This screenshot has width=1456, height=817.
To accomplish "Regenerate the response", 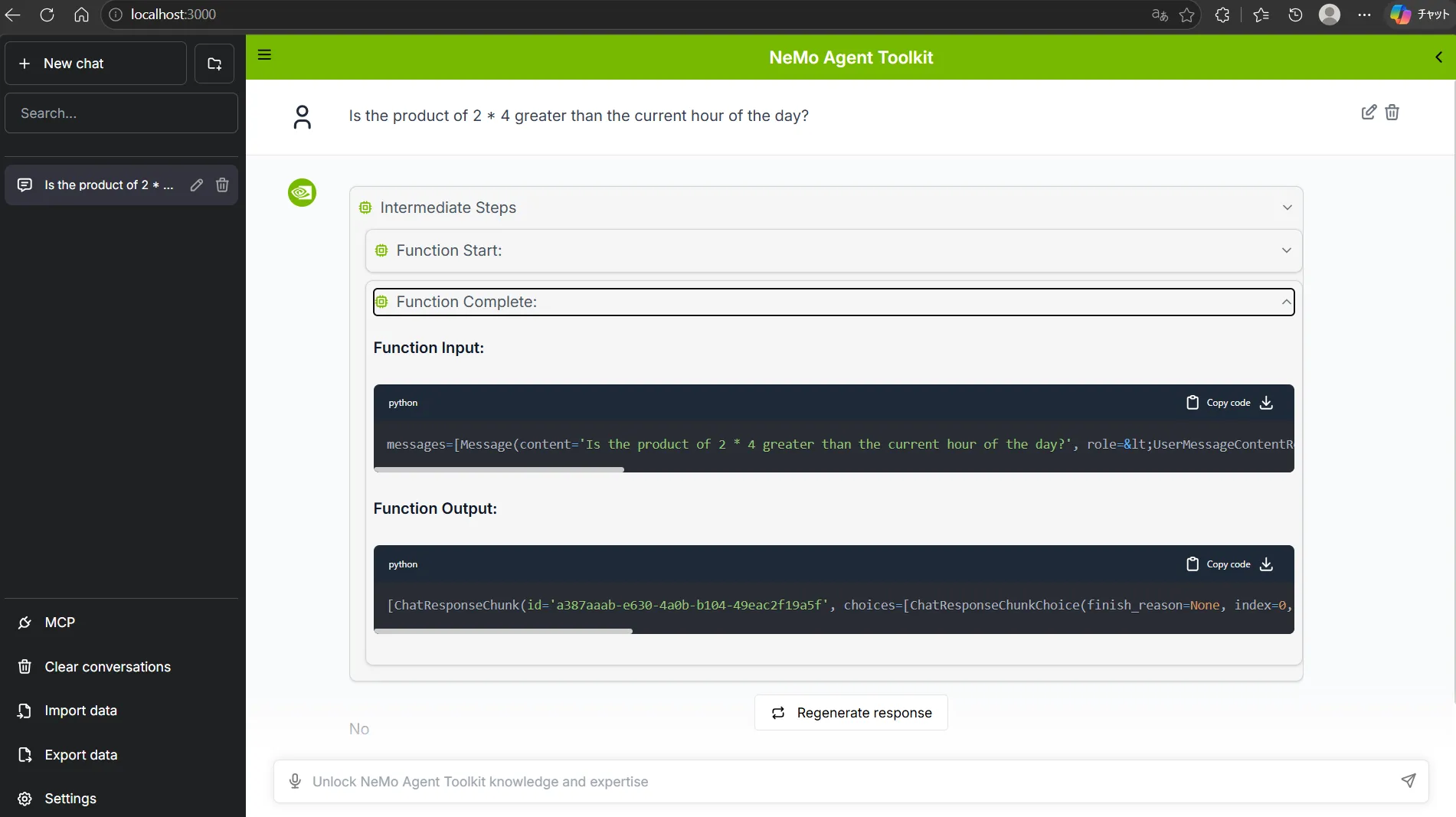I will point(851,713).
